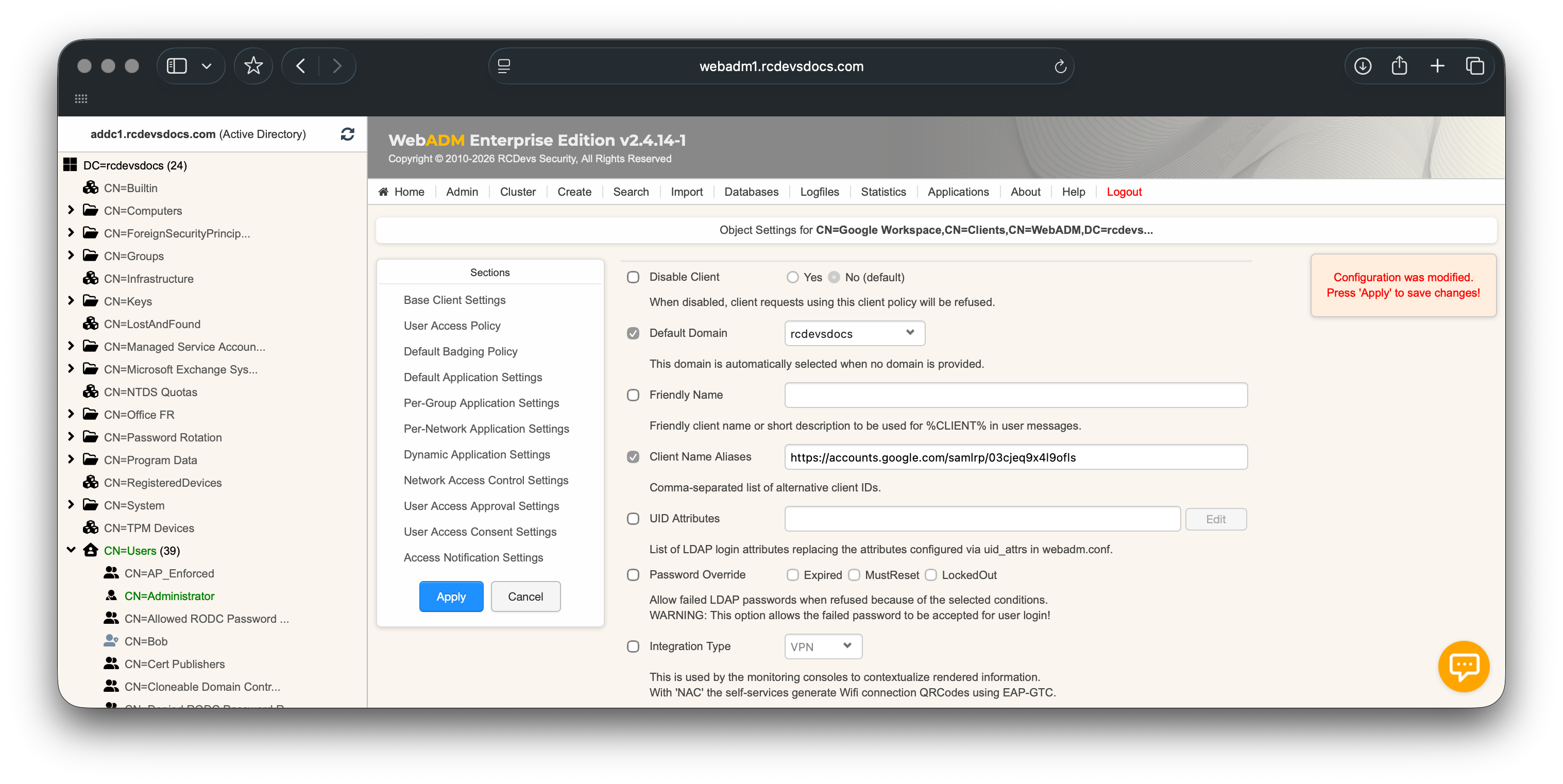The width and height of the screenshot is (1563, 784).
Task: Open the Databases menu
Action: [751, 192]
